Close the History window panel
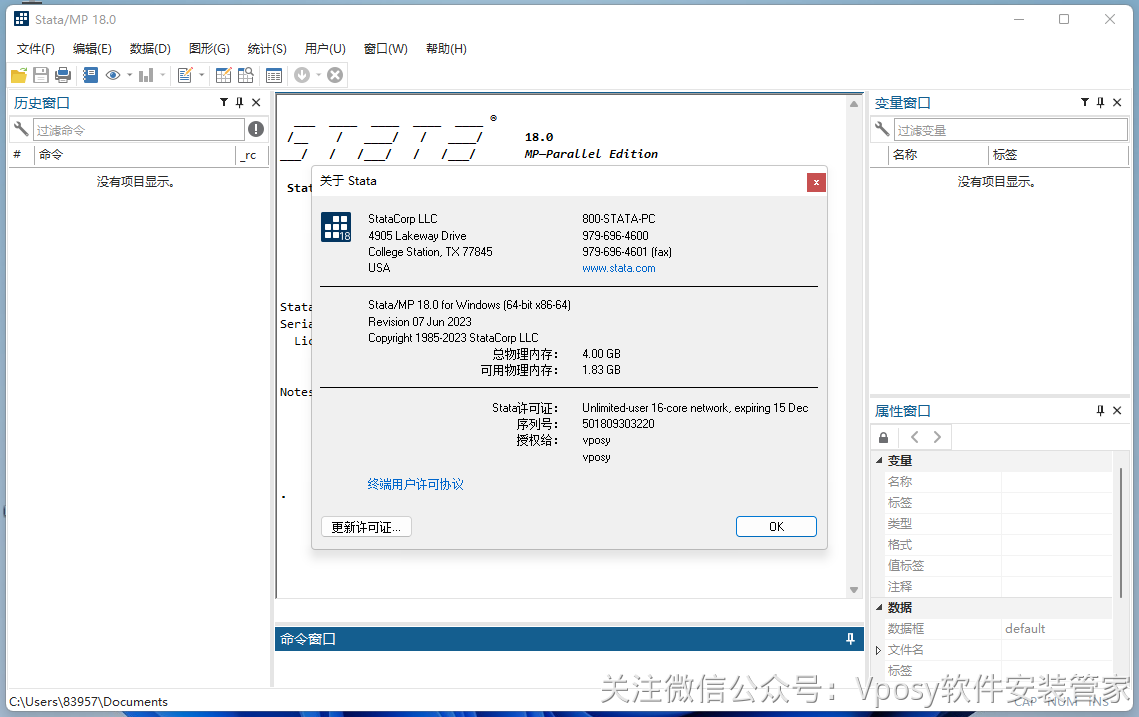The width and height of the screenshot is (1139, 717). pos(256,102)
